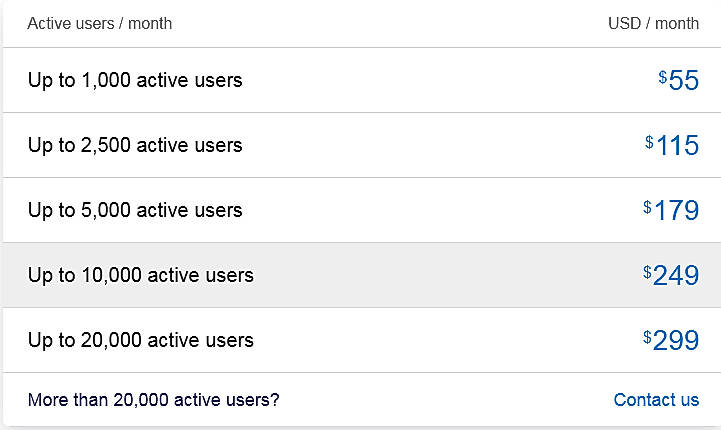Click the 249 price figure
This screenshot has height=430, width=721.
676,276
